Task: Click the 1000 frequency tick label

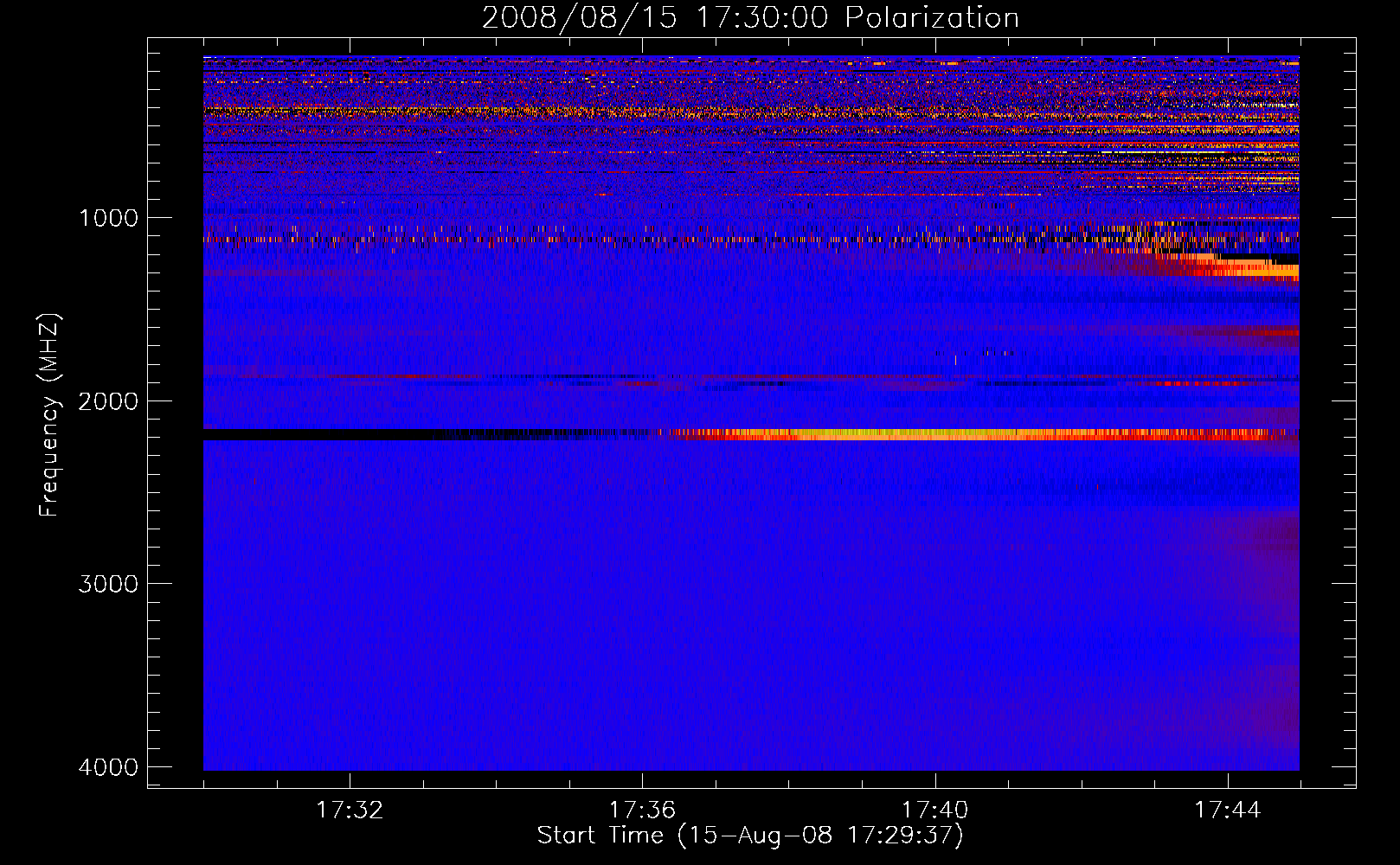Action: pos(108,218)
